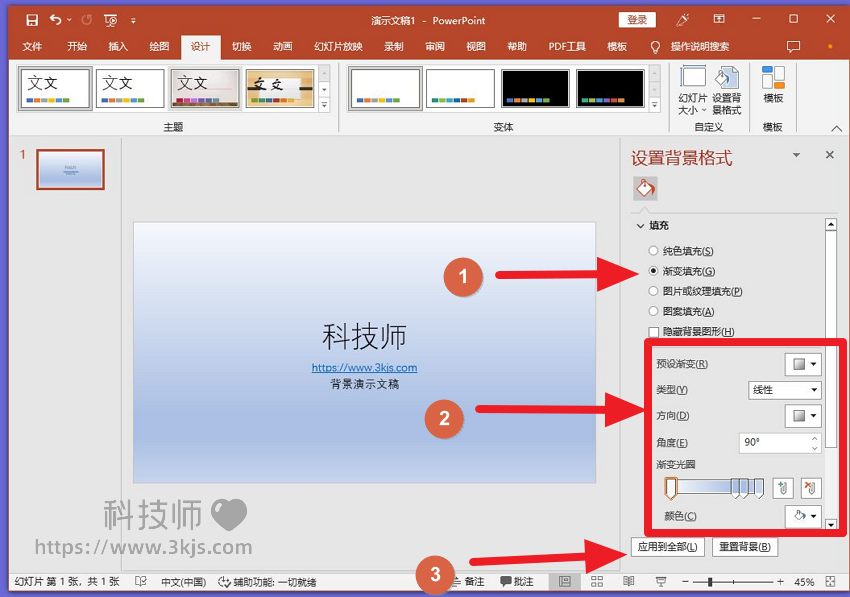Select slide 1 thumbnail in the panel
The width and height of the screenshot is (850, 597).
(70, 170)
